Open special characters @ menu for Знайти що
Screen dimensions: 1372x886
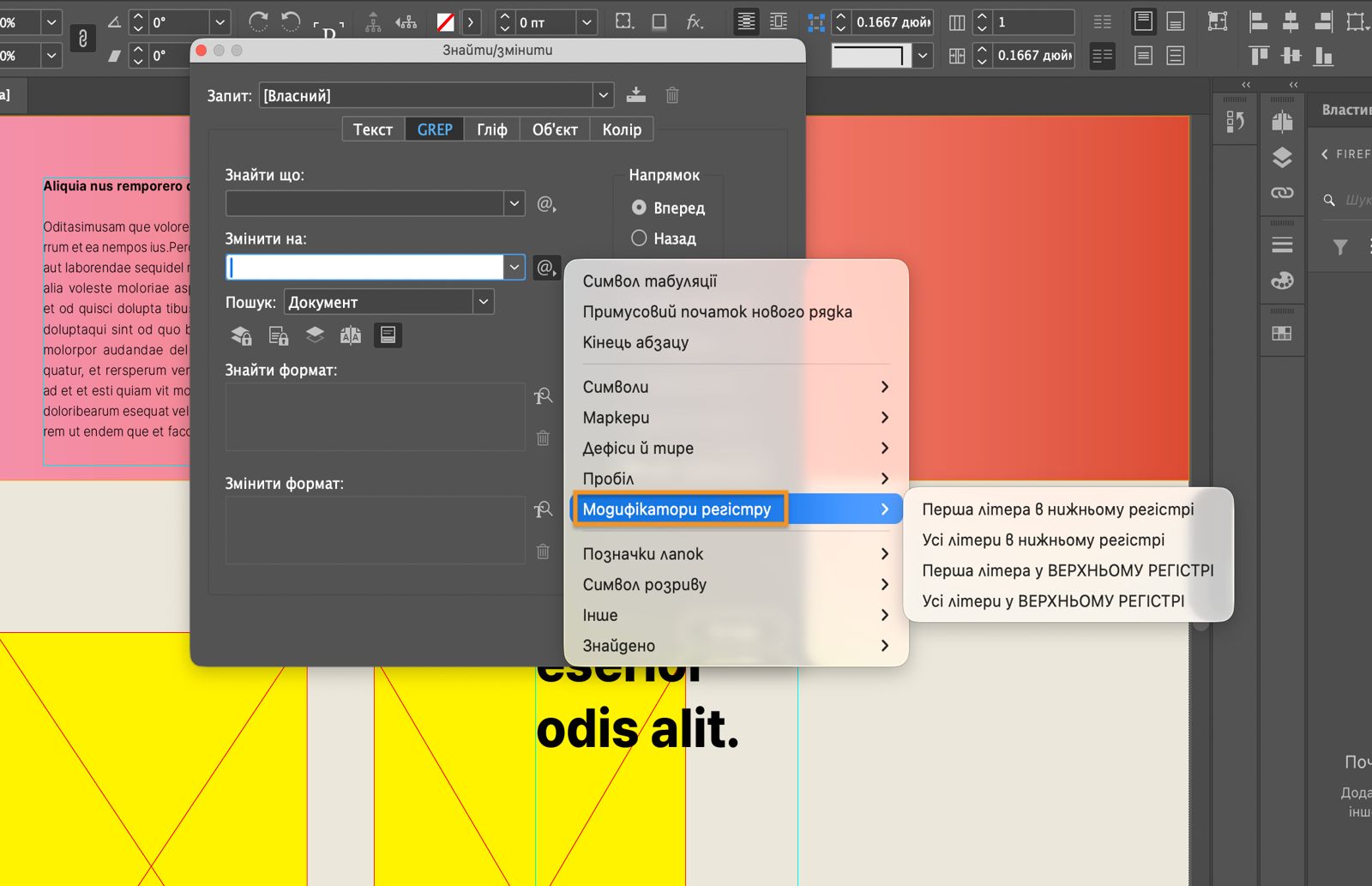pos(546,204)
